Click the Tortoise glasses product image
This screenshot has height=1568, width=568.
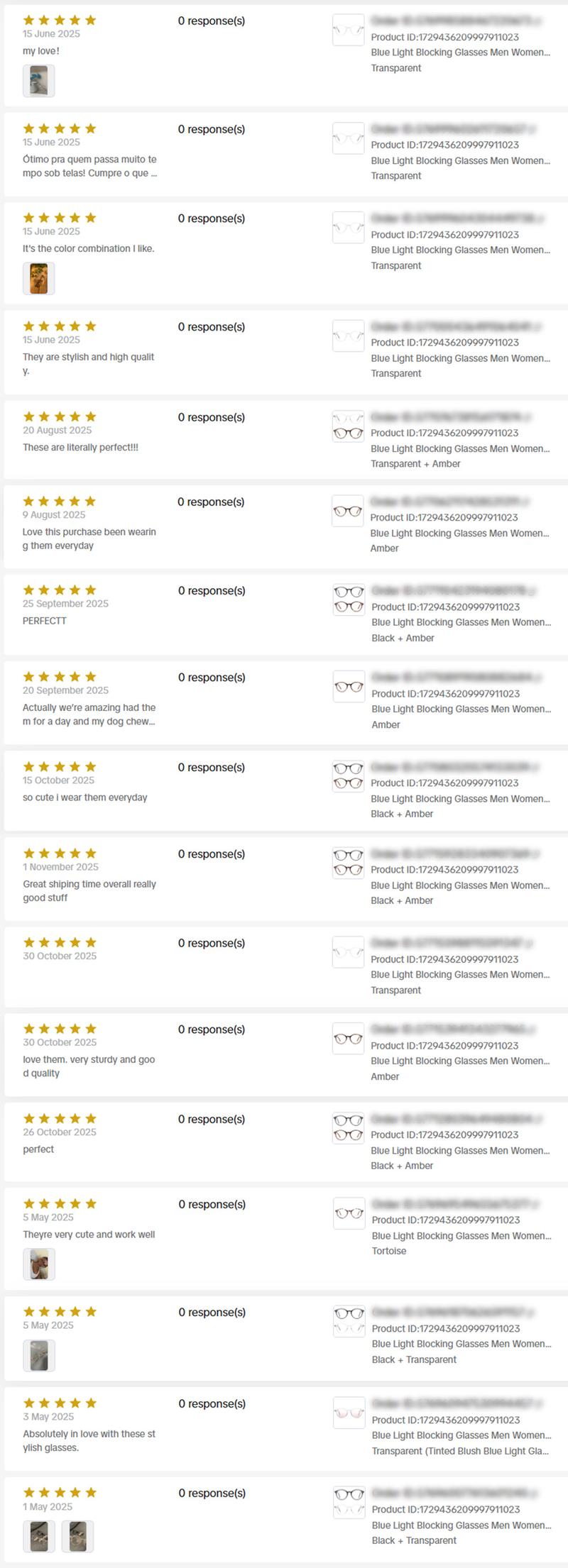point(349,1213)
